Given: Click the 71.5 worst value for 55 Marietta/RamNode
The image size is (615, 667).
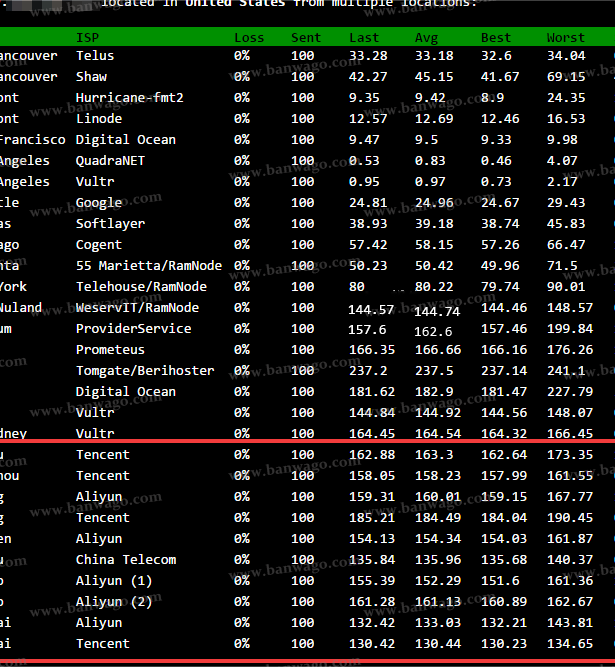Looking at the screenshot, I should 562,266.
